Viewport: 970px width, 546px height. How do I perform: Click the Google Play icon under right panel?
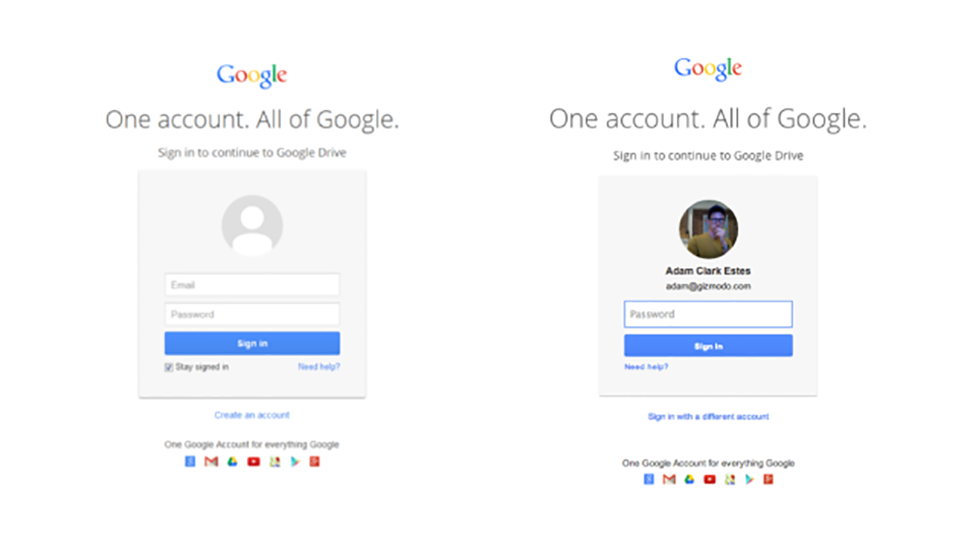coord(749,479)
